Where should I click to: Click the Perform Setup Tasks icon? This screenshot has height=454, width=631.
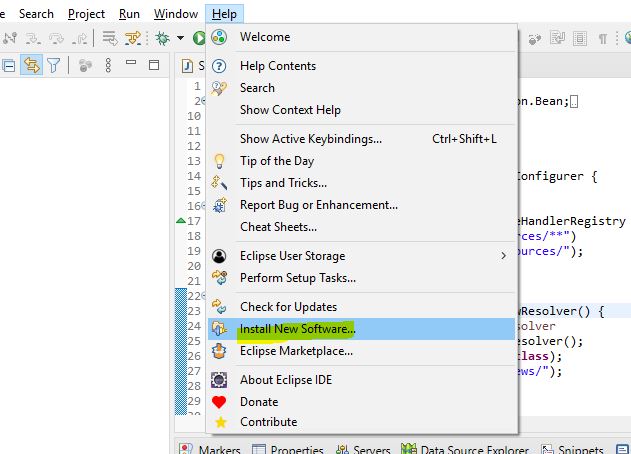(x=220, y=278)
